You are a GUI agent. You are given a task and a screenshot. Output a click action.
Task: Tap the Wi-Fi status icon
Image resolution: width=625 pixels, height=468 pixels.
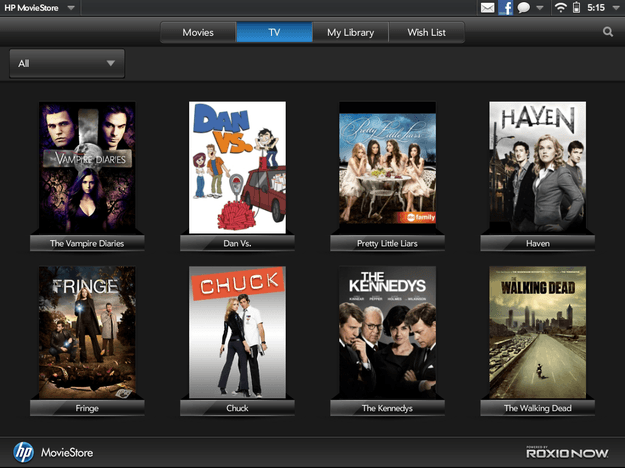(x=560, y=8)
